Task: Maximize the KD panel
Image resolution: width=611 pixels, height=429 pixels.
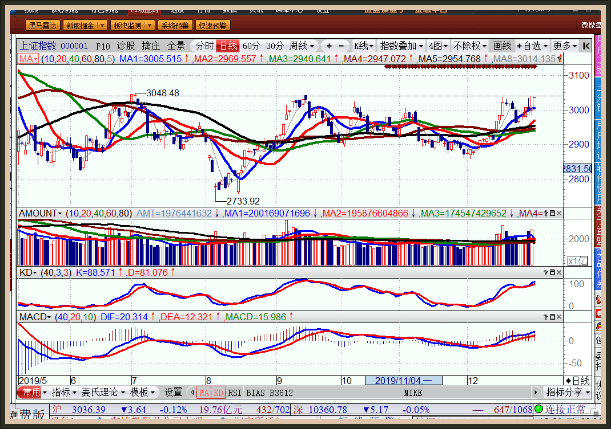Action: [x=552, y=273]
